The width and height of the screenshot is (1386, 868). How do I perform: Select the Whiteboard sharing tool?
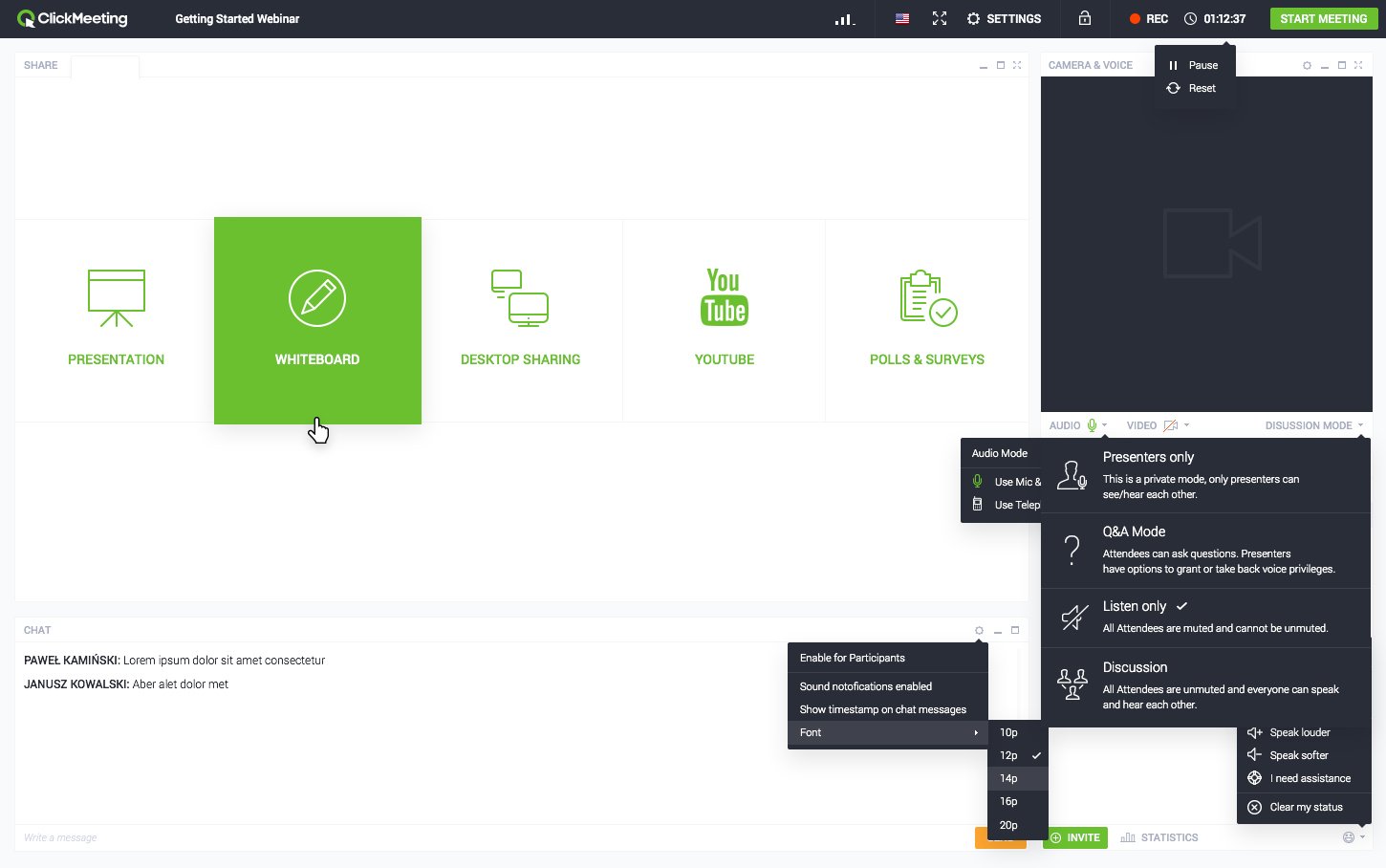coord(317,320)
